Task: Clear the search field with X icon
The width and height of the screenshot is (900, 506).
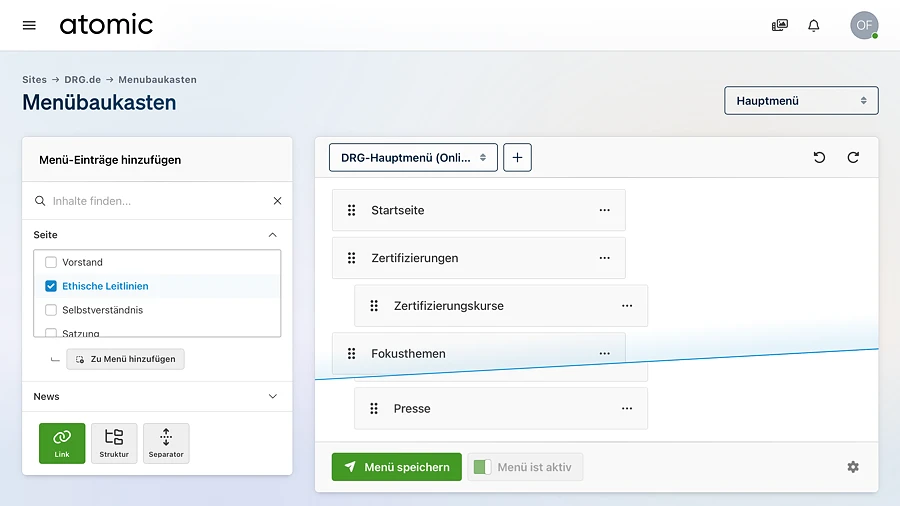Action: point(278,201)
